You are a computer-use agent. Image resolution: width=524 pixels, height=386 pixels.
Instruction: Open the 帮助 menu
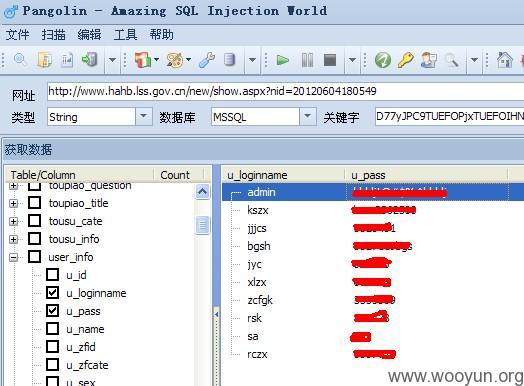pos(161,35)
